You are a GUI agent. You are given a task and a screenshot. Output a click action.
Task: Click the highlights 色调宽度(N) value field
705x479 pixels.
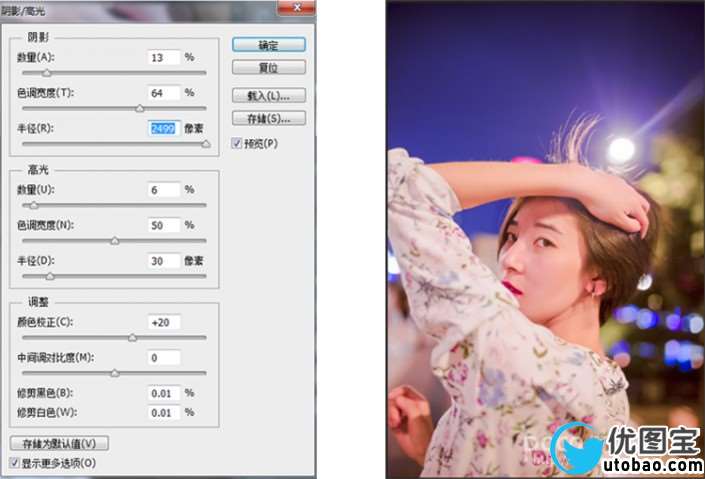[164, 225]
